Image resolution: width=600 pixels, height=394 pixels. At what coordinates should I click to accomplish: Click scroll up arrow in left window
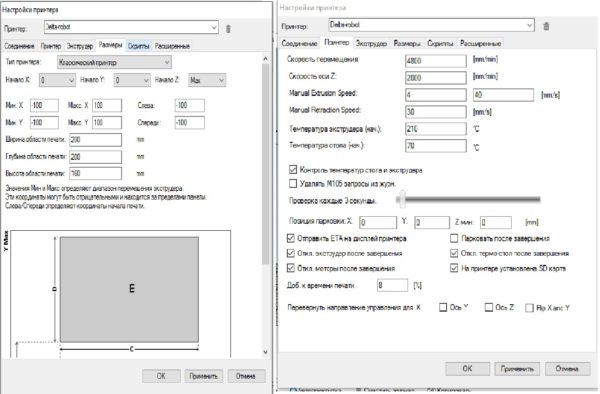[x=266, y=59]
